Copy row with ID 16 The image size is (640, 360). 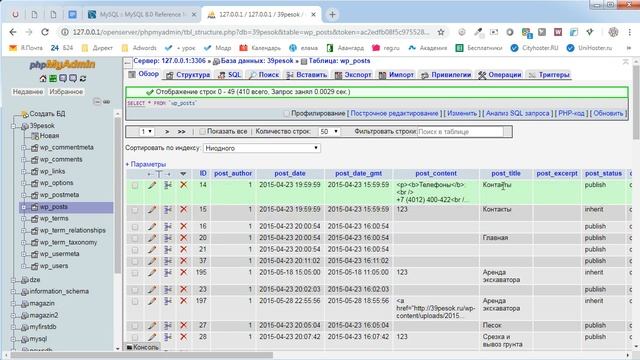(x=168, y=227)
